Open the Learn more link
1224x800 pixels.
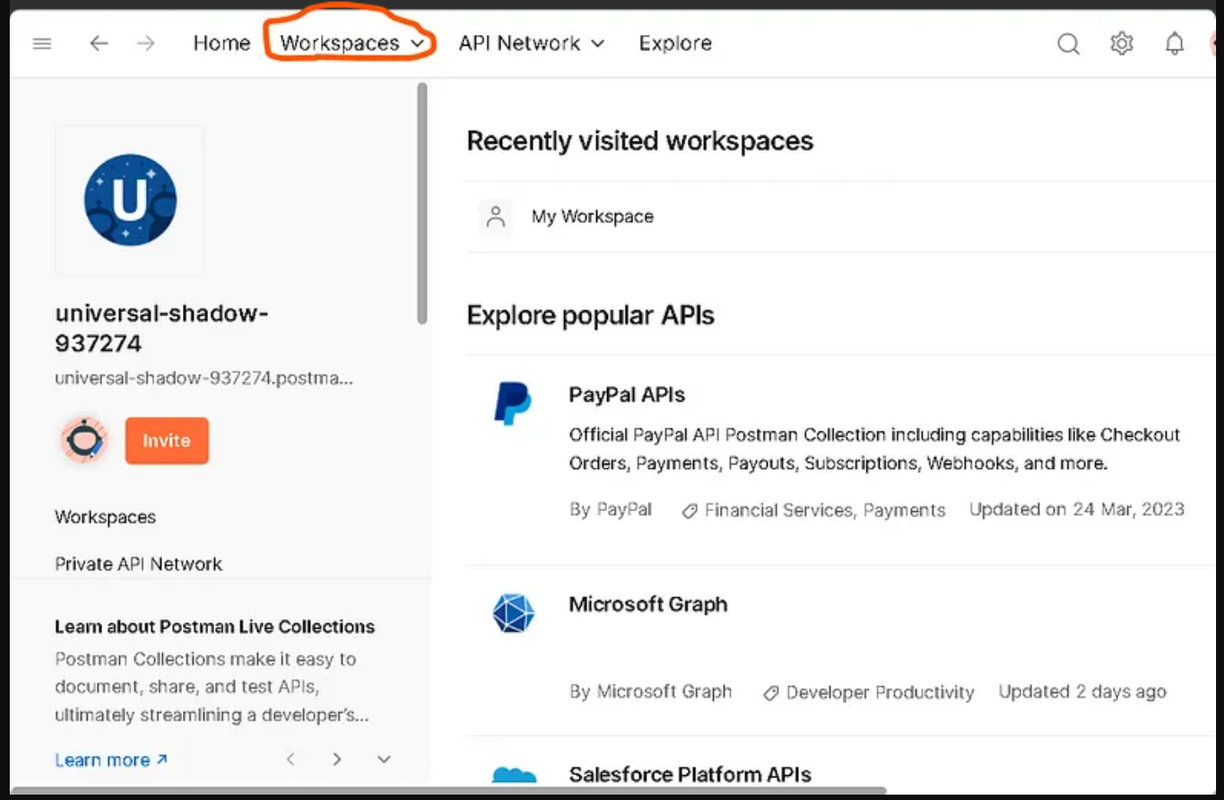(x=111, y=760)
